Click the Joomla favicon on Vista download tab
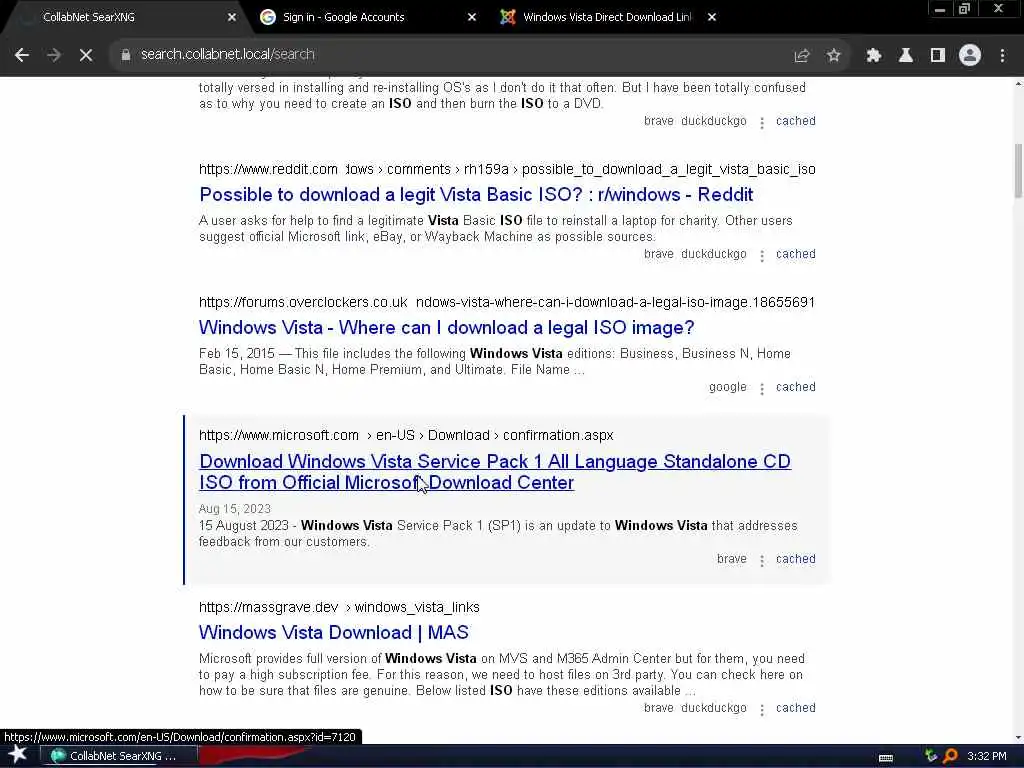Screen dimensions: 1024x768 (x=507, y=17)
